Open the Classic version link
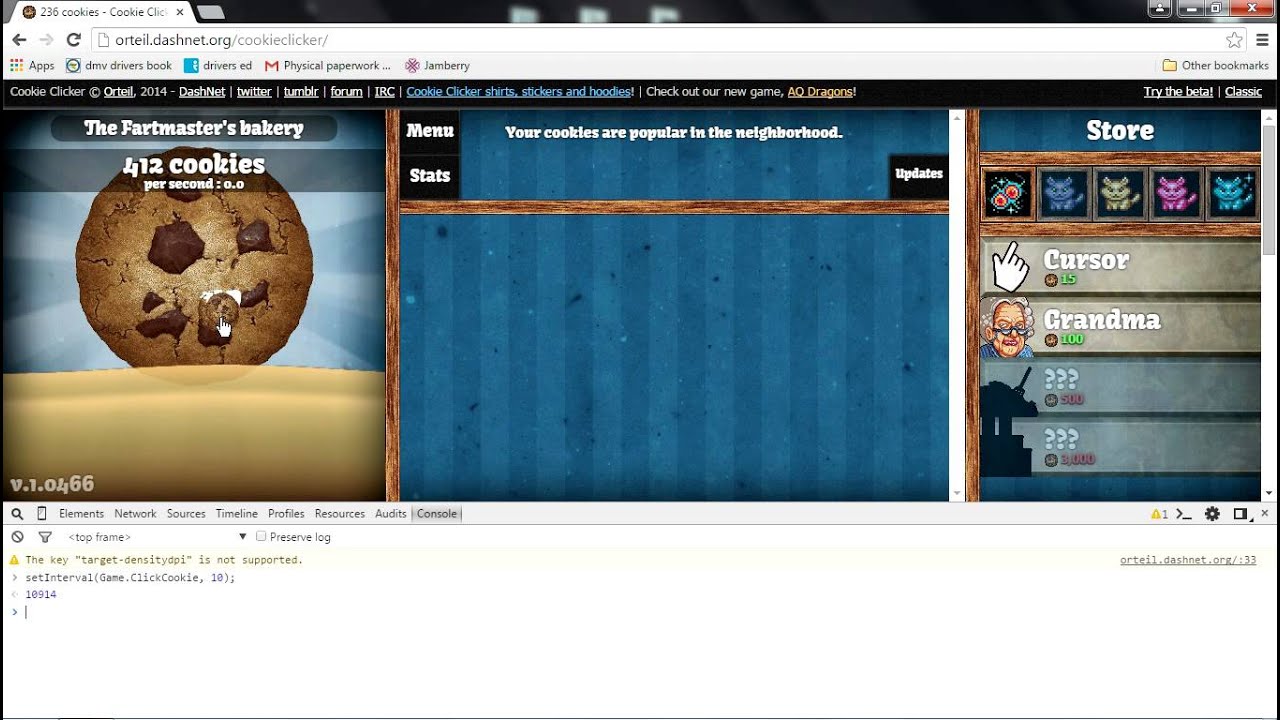The width and height of the screenshot is (1280, 720). point(1243,91)
